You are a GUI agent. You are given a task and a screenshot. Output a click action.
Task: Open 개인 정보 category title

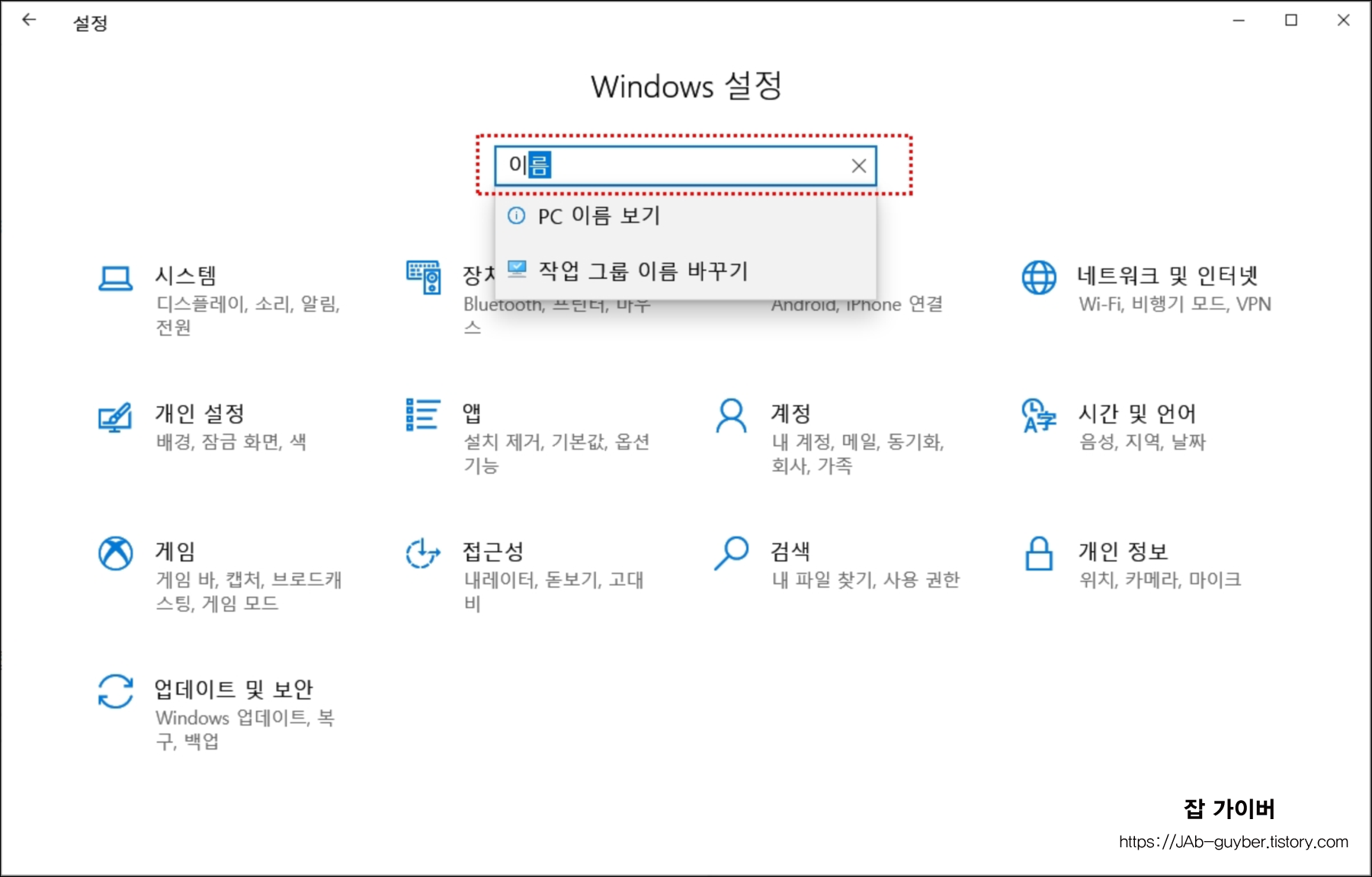[1123, 551]
